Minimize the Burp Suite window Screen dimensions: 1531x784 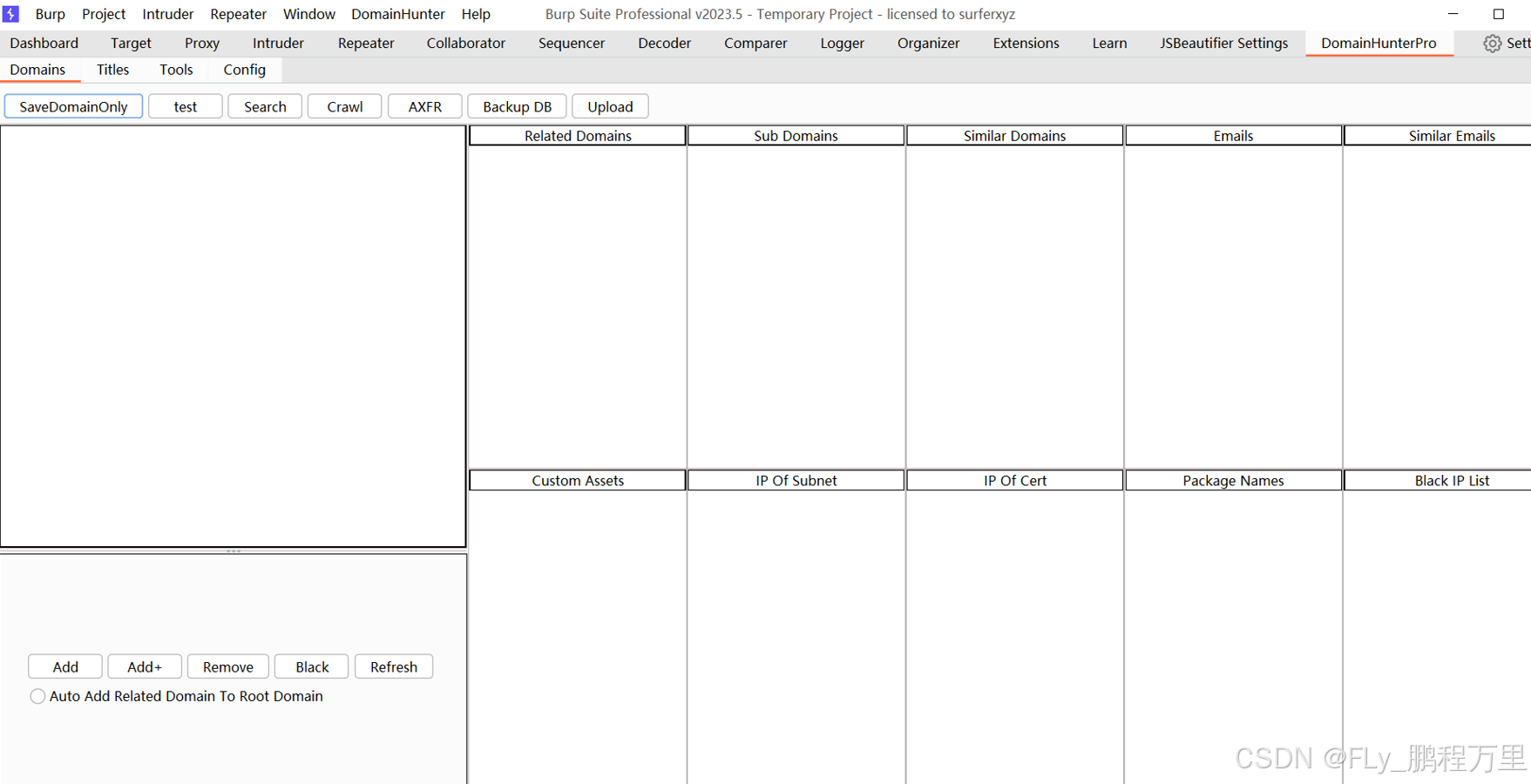[x=1453, y=14]
